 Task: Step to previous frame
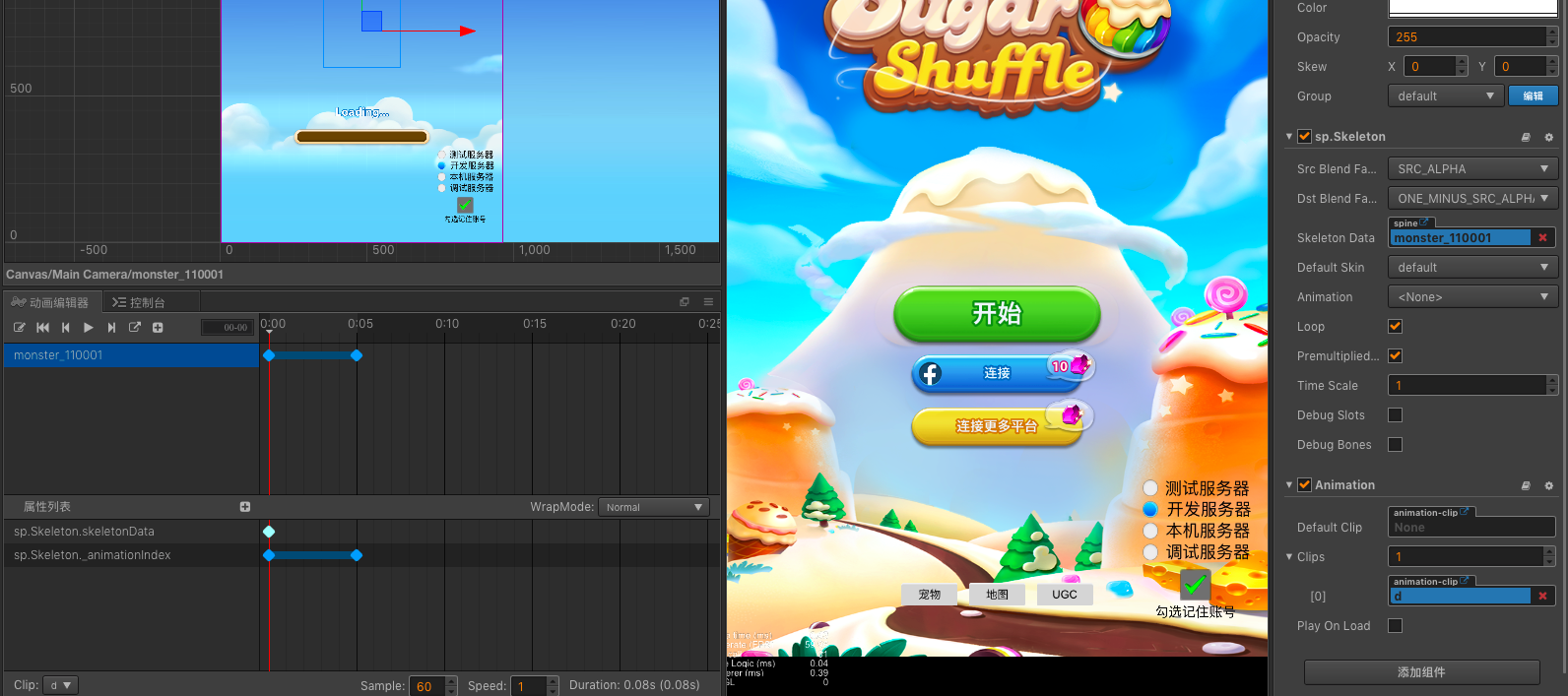(x=65, y=327)
